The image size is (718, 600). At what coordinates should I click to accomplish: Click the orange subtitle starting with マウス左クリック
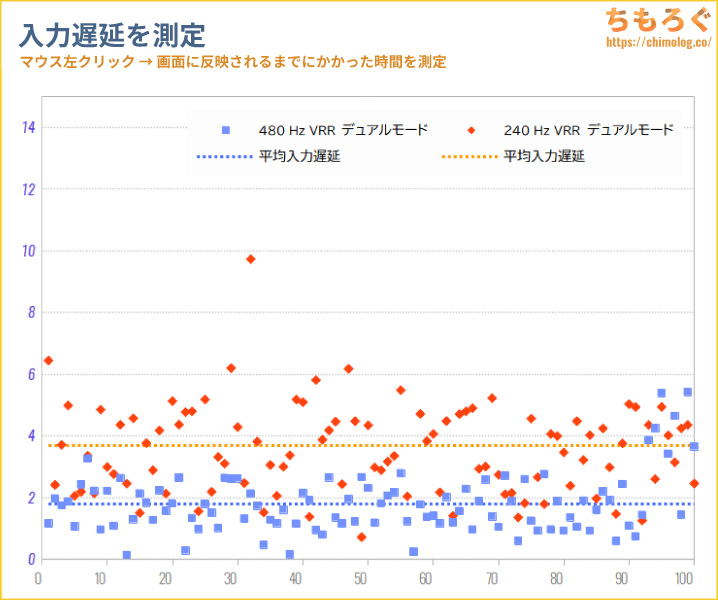232,62
